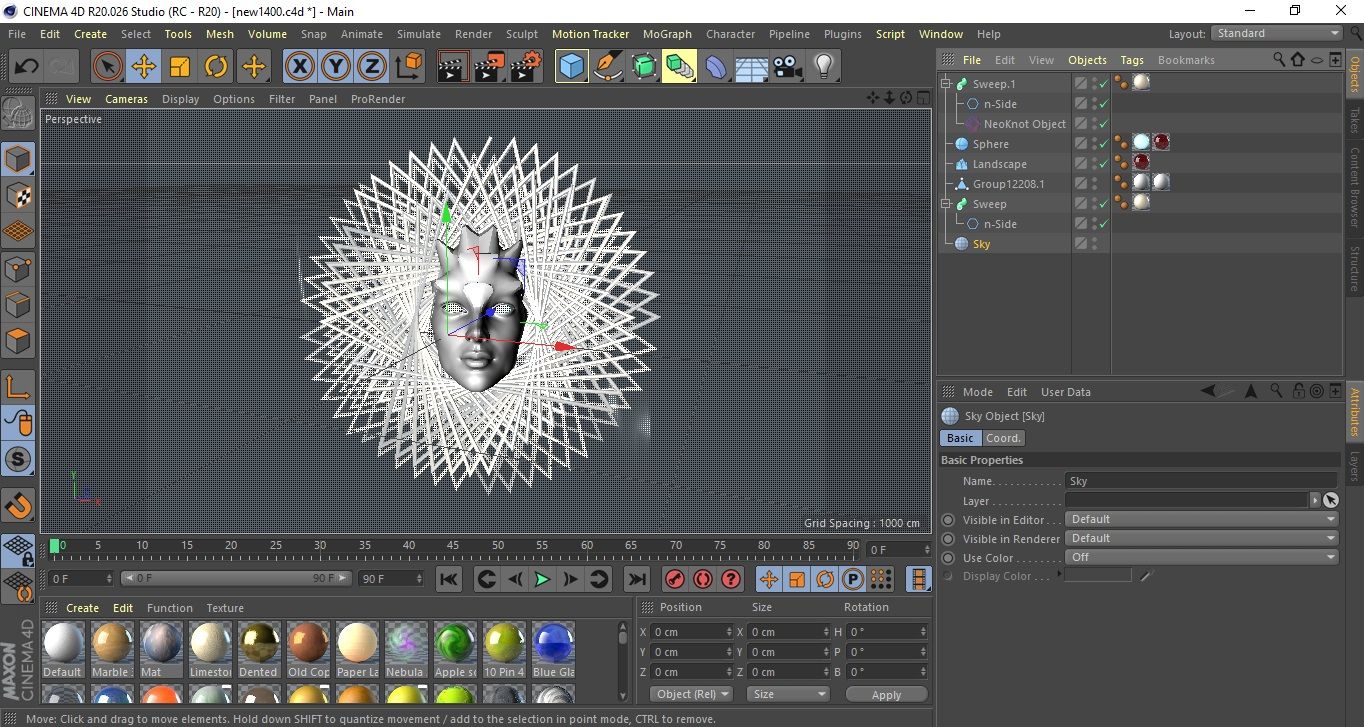Click Render View clapperboard icon
Viewport: 1364px width, 727px height.
click(453, 67)
